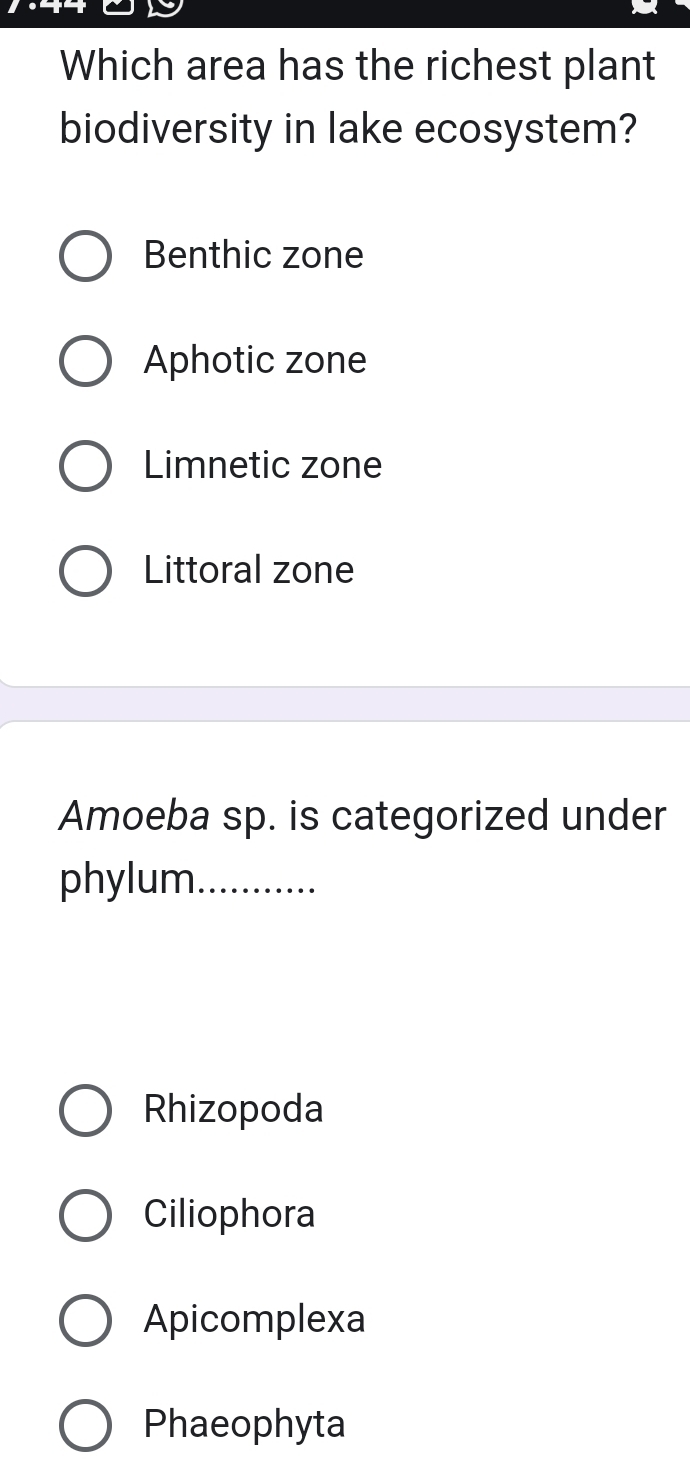Tap the Rhizopoda answer label
This screenshot has width=690, height=1469.
coord(233,1110)
